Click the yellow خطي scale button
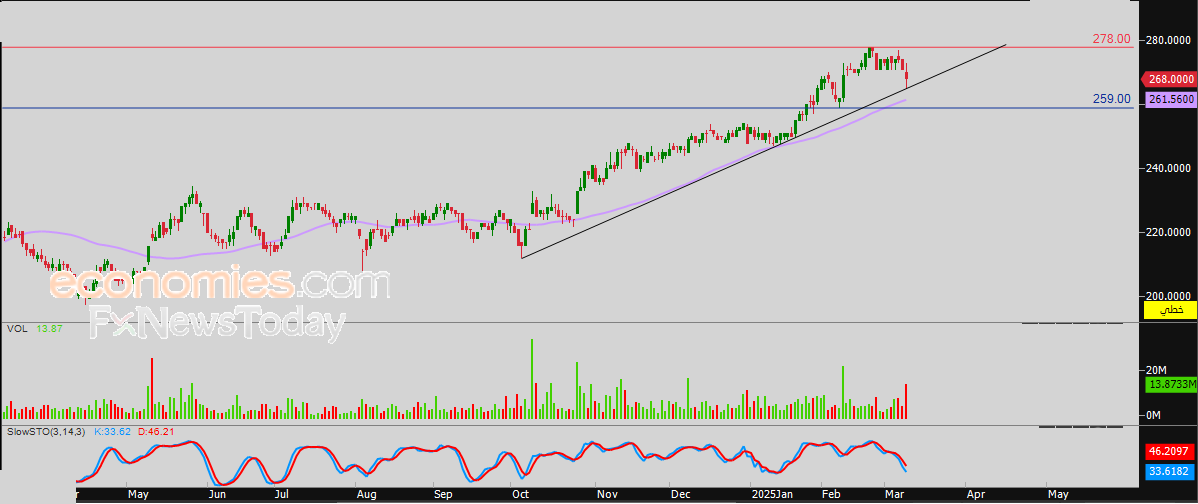The image size is (1198, 504). [x=1170, y=310]
